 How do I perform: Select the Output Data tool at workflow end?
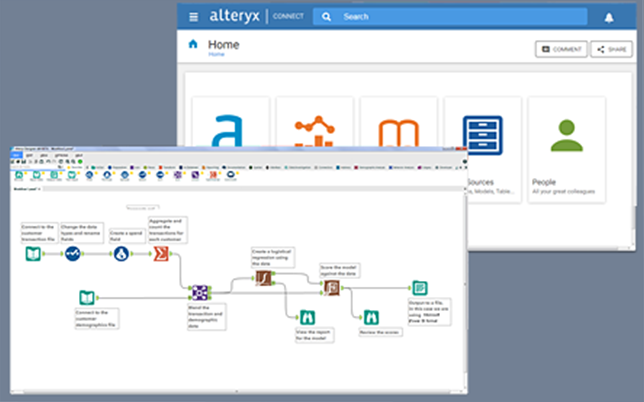click(x=420, y=288)
